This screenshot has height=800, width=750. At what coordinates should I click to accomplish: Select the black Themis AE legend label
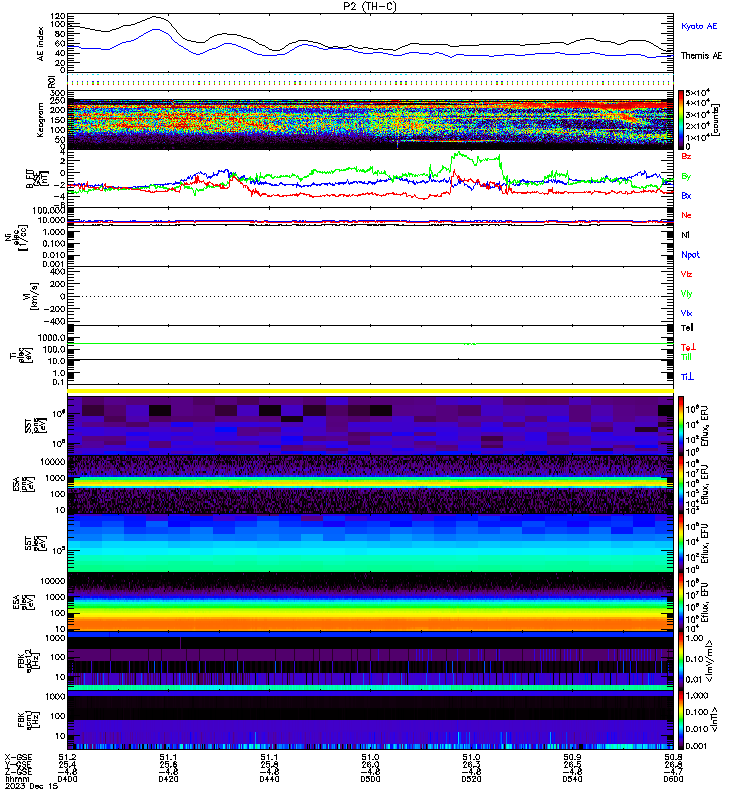click(x=702, y=56)
